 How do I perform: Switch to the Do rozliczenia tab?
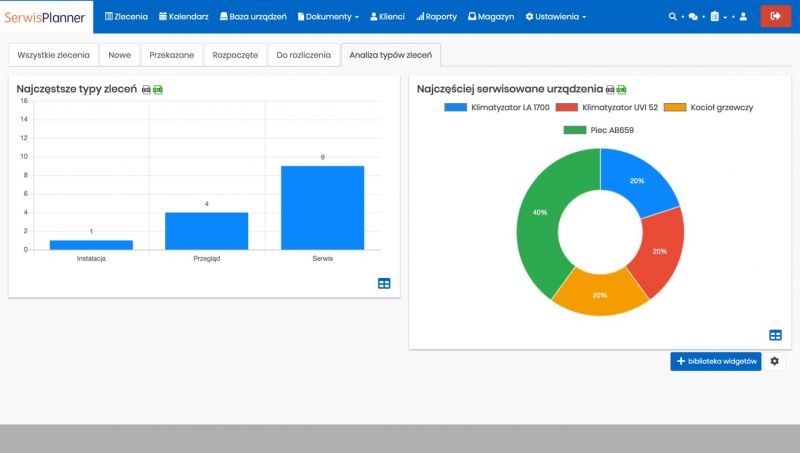(x=304, y=55)
